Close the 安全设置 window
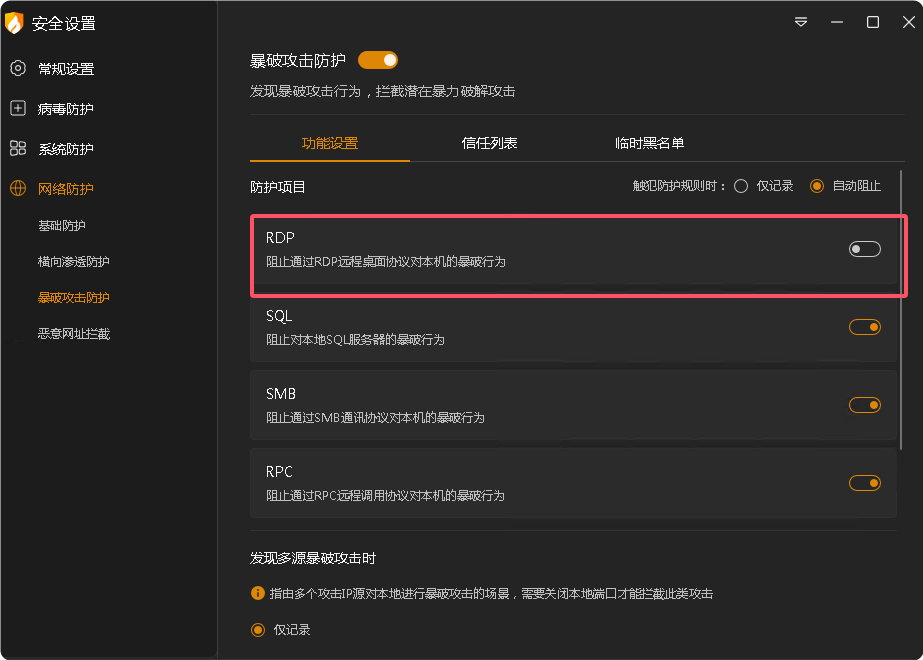This screenshot has width=923, height=660. [908, 22]
